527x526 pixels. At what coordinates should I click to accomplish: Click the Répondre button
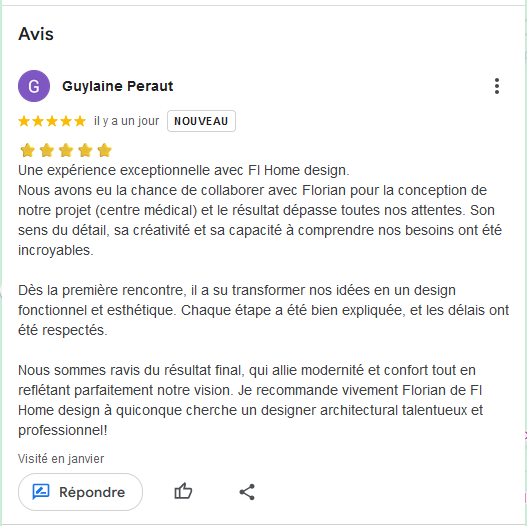point(80,492)
